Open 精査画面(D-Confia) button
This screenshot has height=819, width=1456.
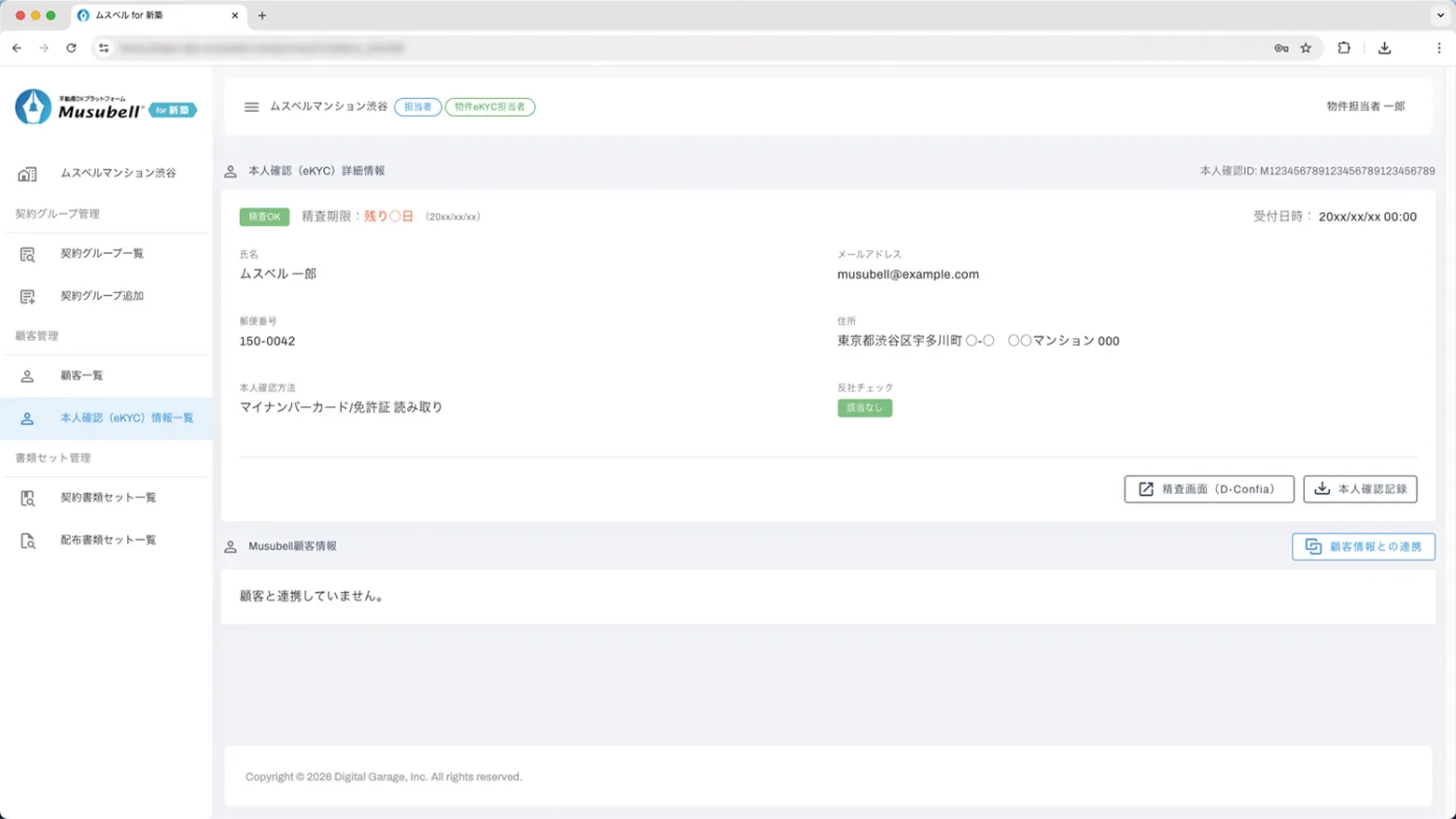pos(1209,489)
